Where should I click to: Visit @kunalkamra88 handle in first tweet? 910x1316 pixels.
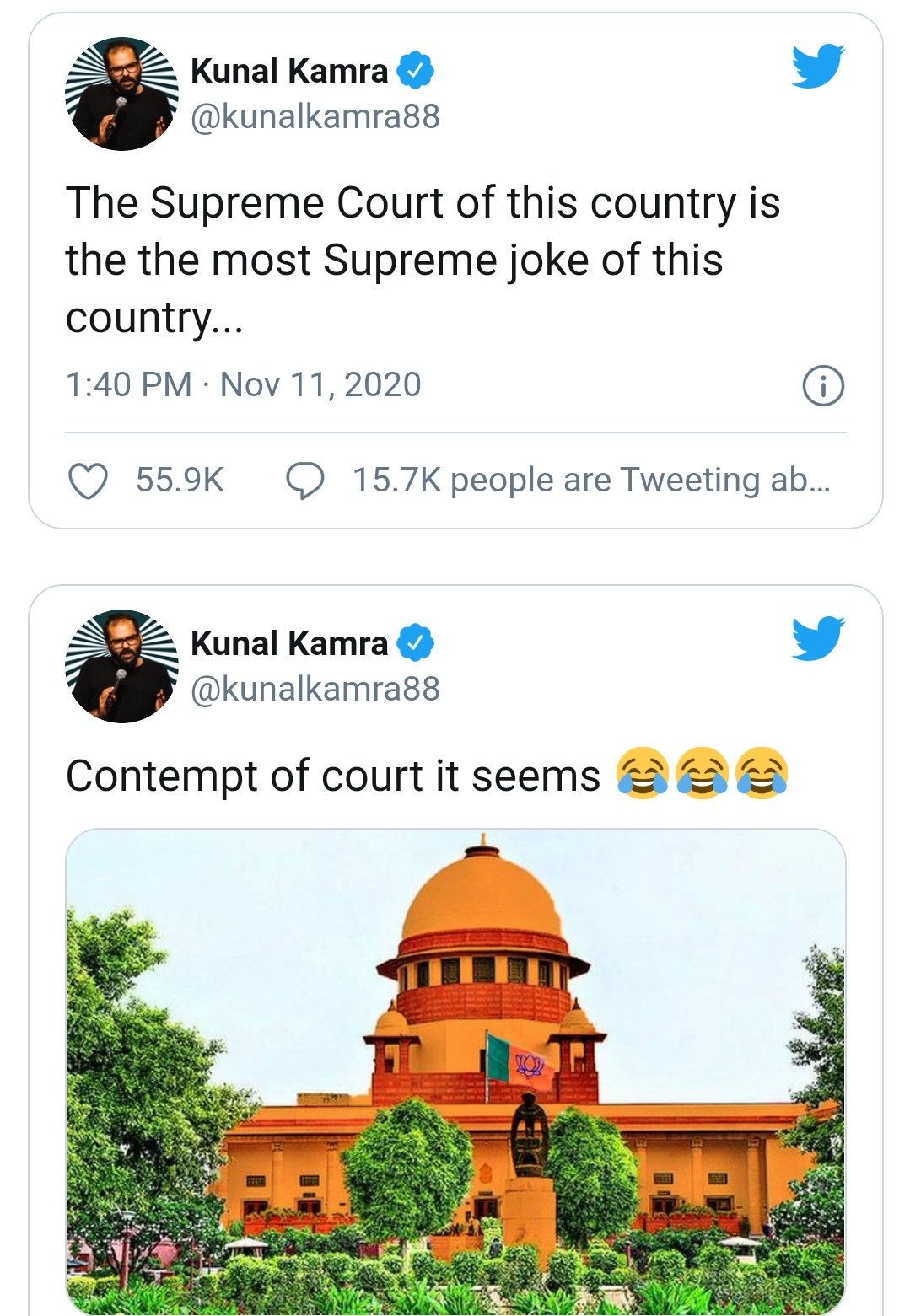315,117
